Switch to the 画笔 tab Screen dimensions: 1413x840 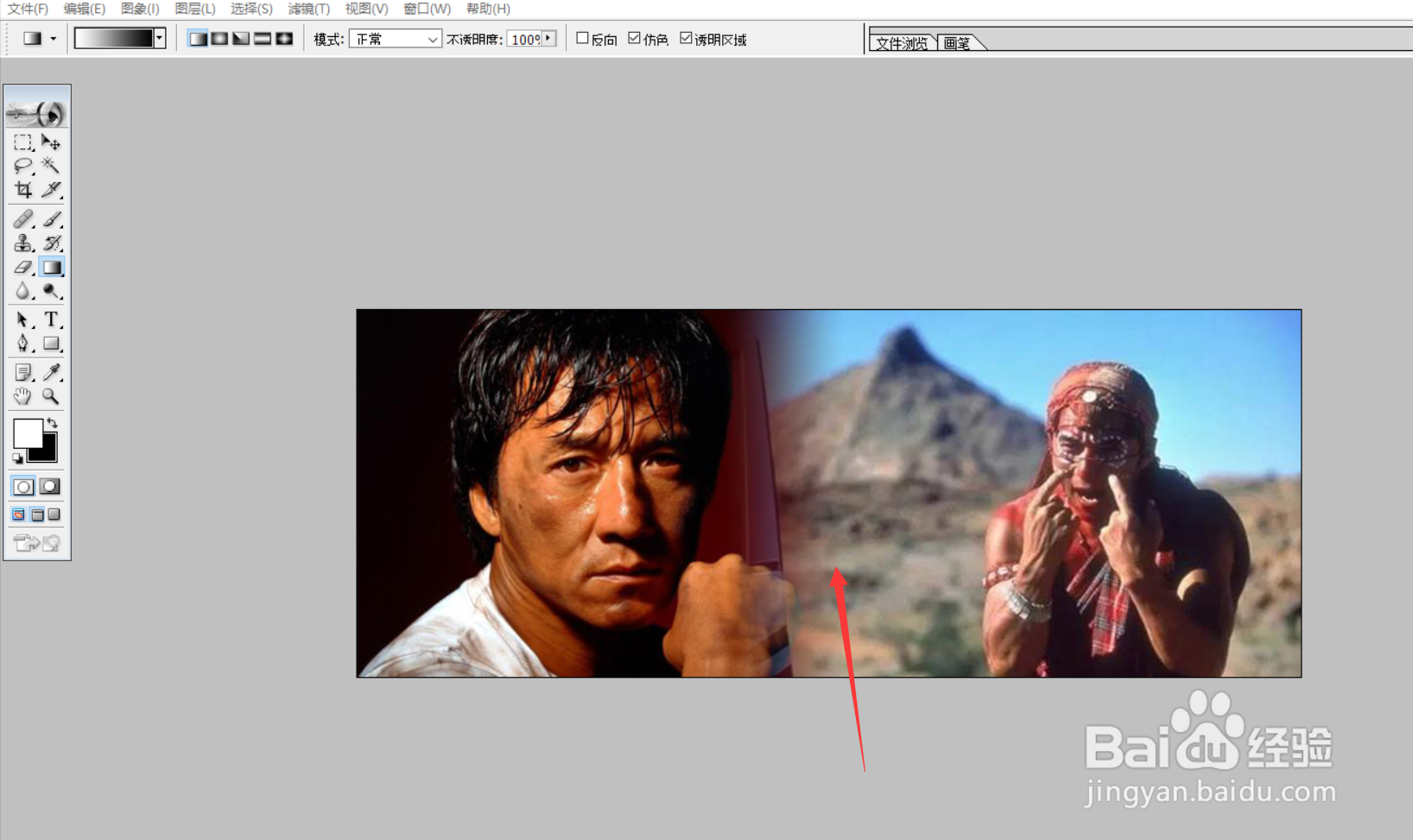click(x=957, y=43)
